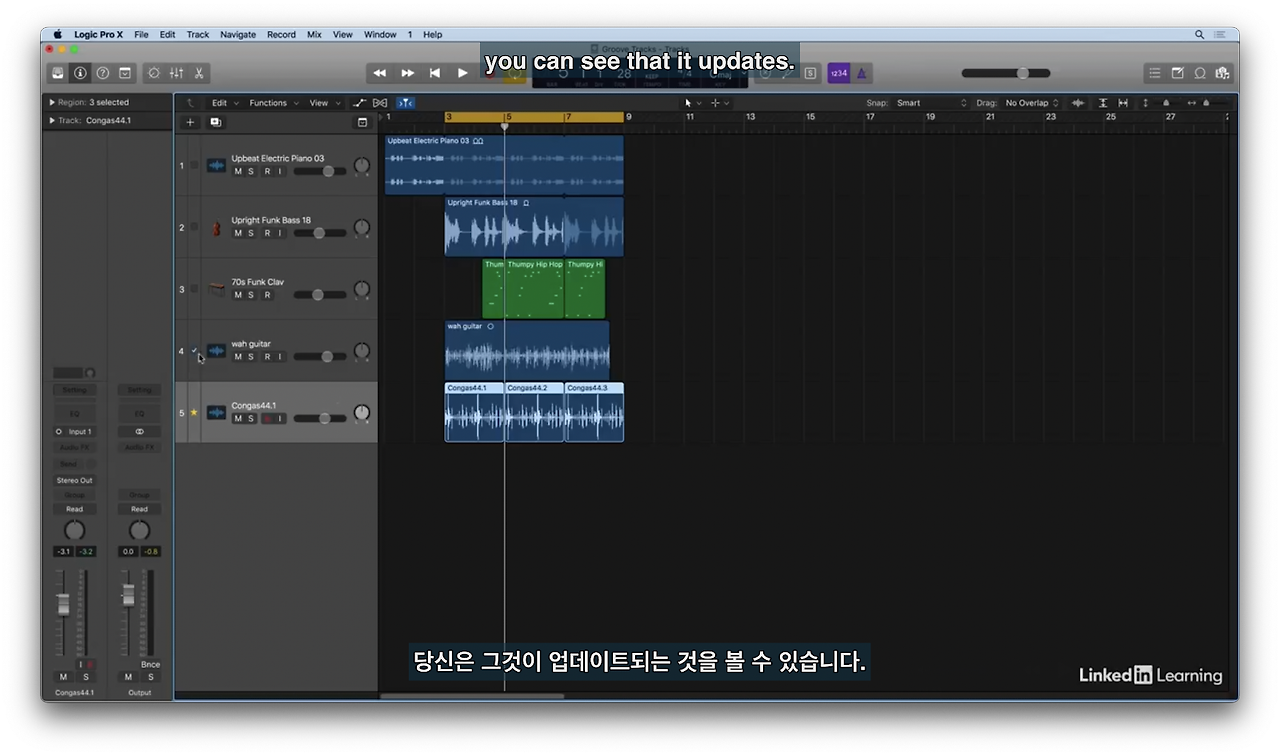Open the left-click pointer tool menu
This screenshot has width=1280, height=756.
[692, 103]
